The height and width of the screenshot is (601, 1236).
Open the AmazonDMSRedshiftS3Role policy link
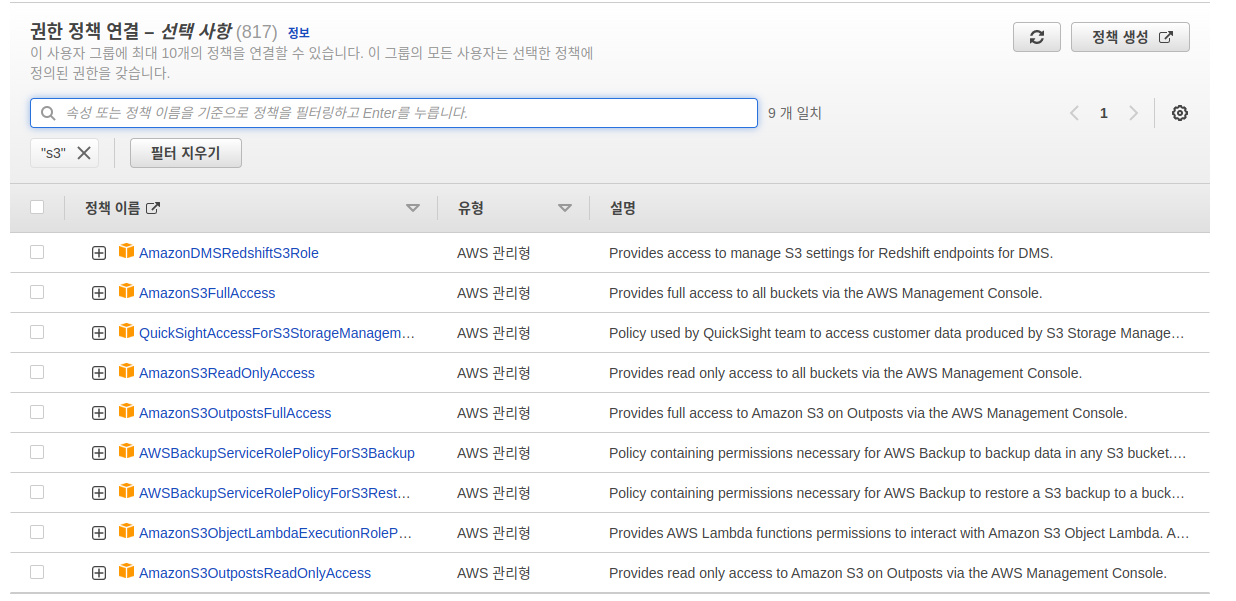point(229,253)
